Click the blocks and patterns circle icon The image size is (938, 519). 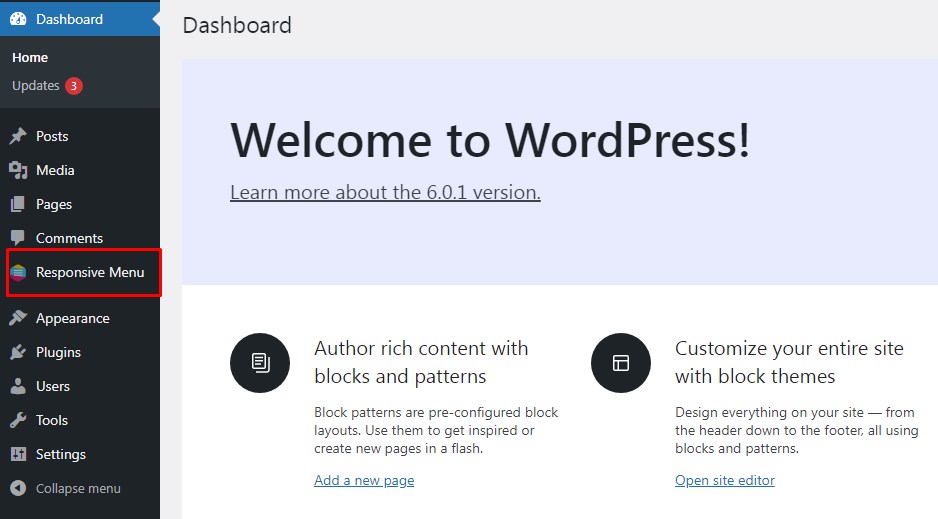260,363
